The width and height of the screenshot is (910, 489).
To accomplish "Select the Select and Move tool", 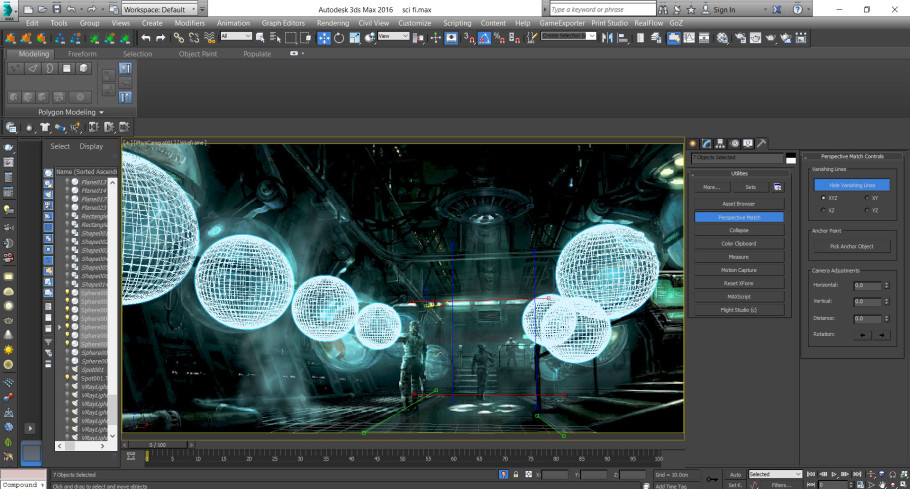I will [x=324, y=38].
